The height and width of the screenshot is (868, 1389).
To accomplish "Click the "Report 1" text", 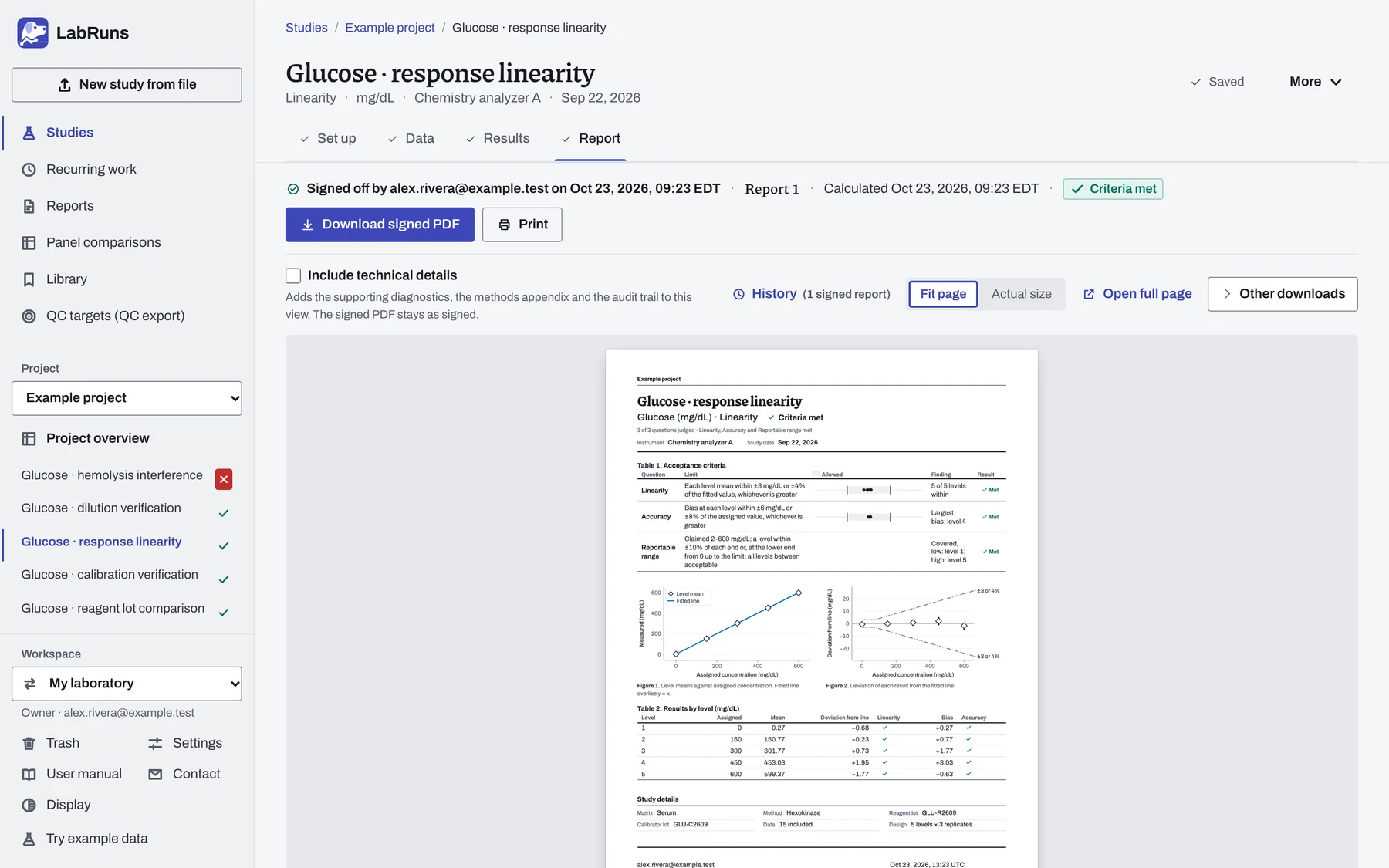I will tap(772, 190).
